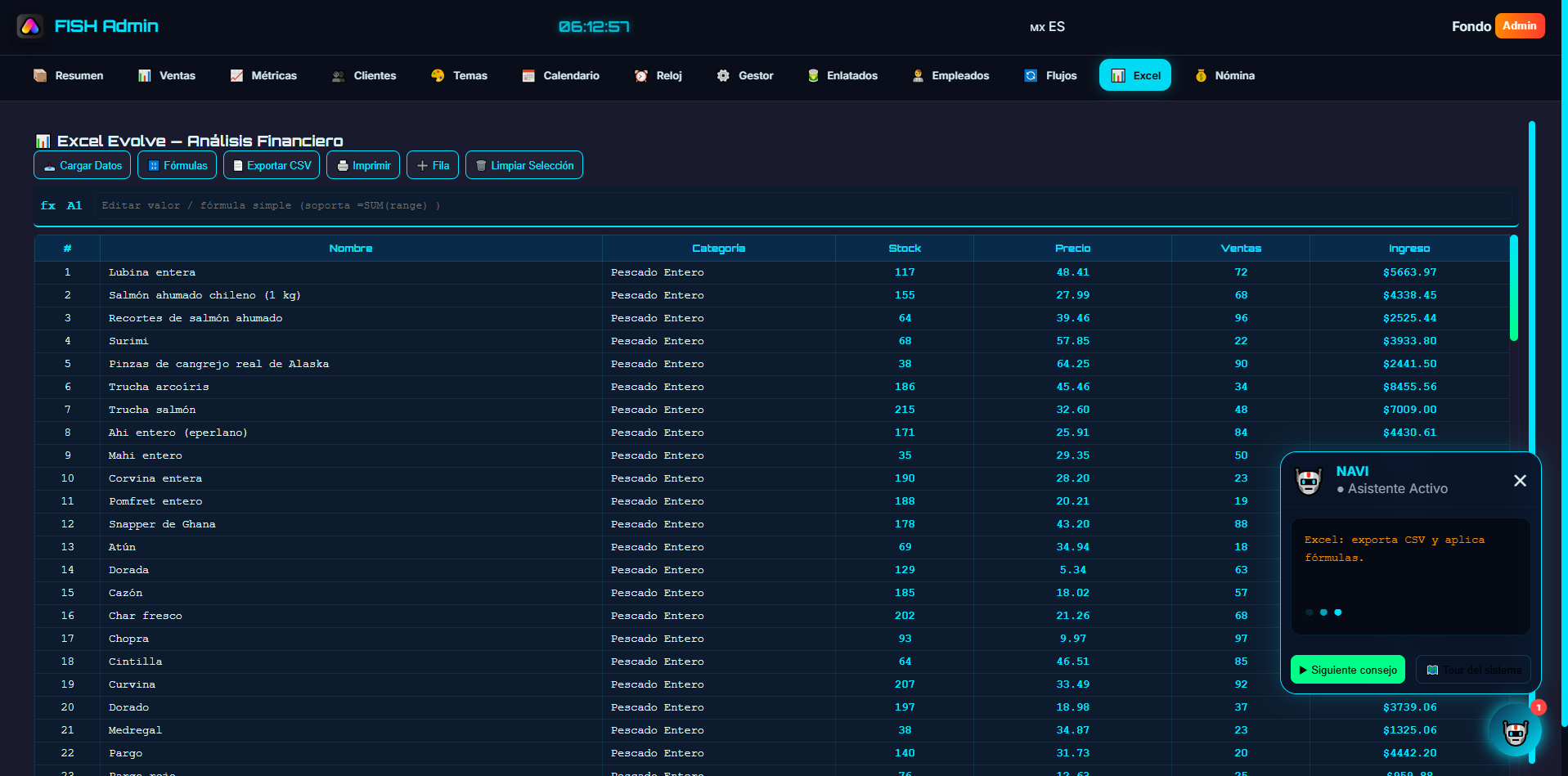Toggle the MX ES language selector
The width and height of the screenshot is (1568, 776).
pos(1047,27)
